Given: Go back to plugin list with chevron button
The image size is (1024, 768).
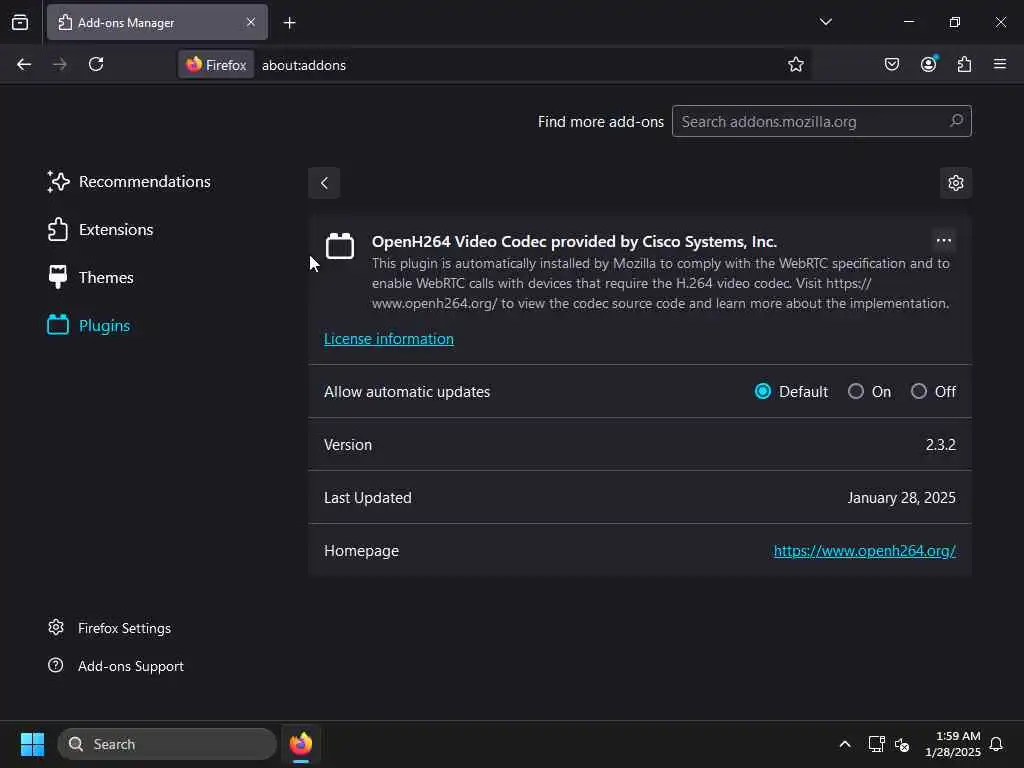Looking at the screenshot, I should pos(324,183).
